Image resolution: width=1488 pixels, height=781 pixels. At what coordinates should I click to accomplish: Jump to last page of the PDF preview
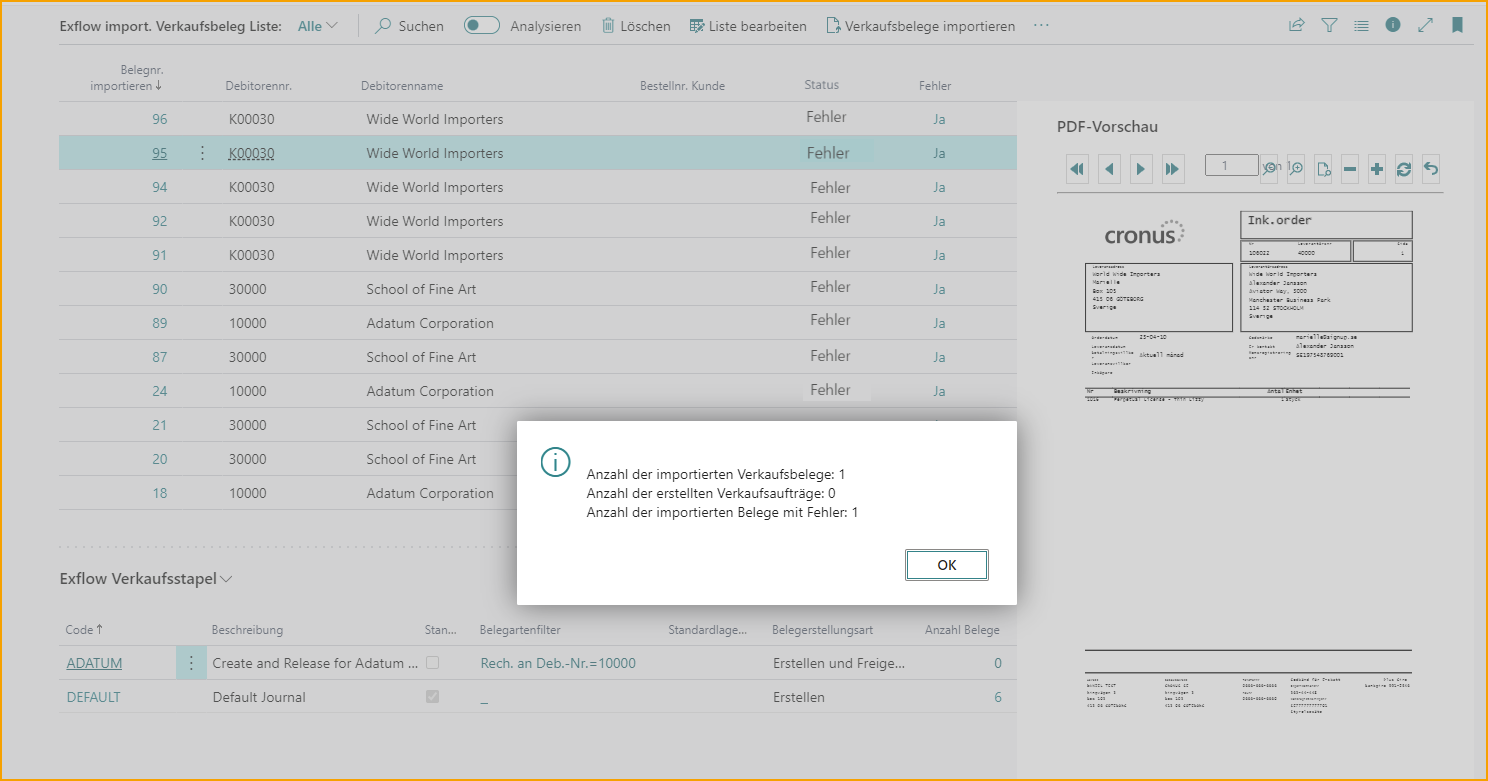[x=1173, y=168]
